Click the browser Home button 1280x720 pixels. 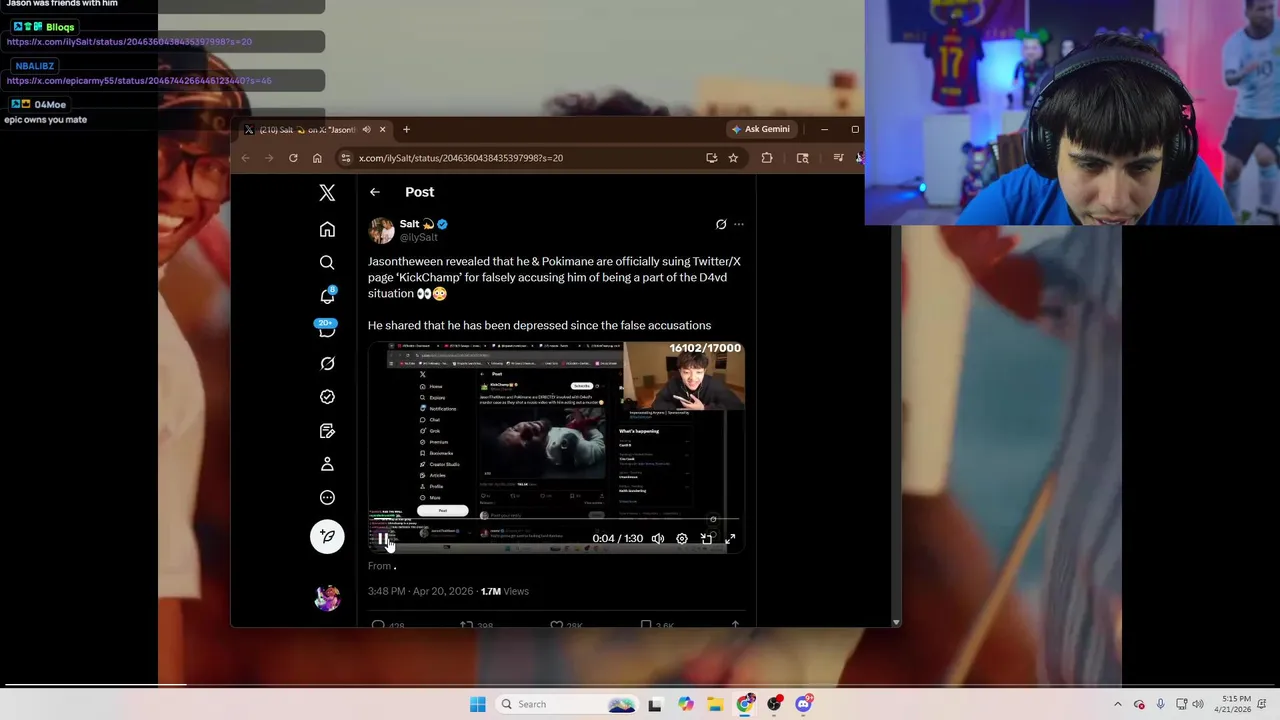[317, 158]
